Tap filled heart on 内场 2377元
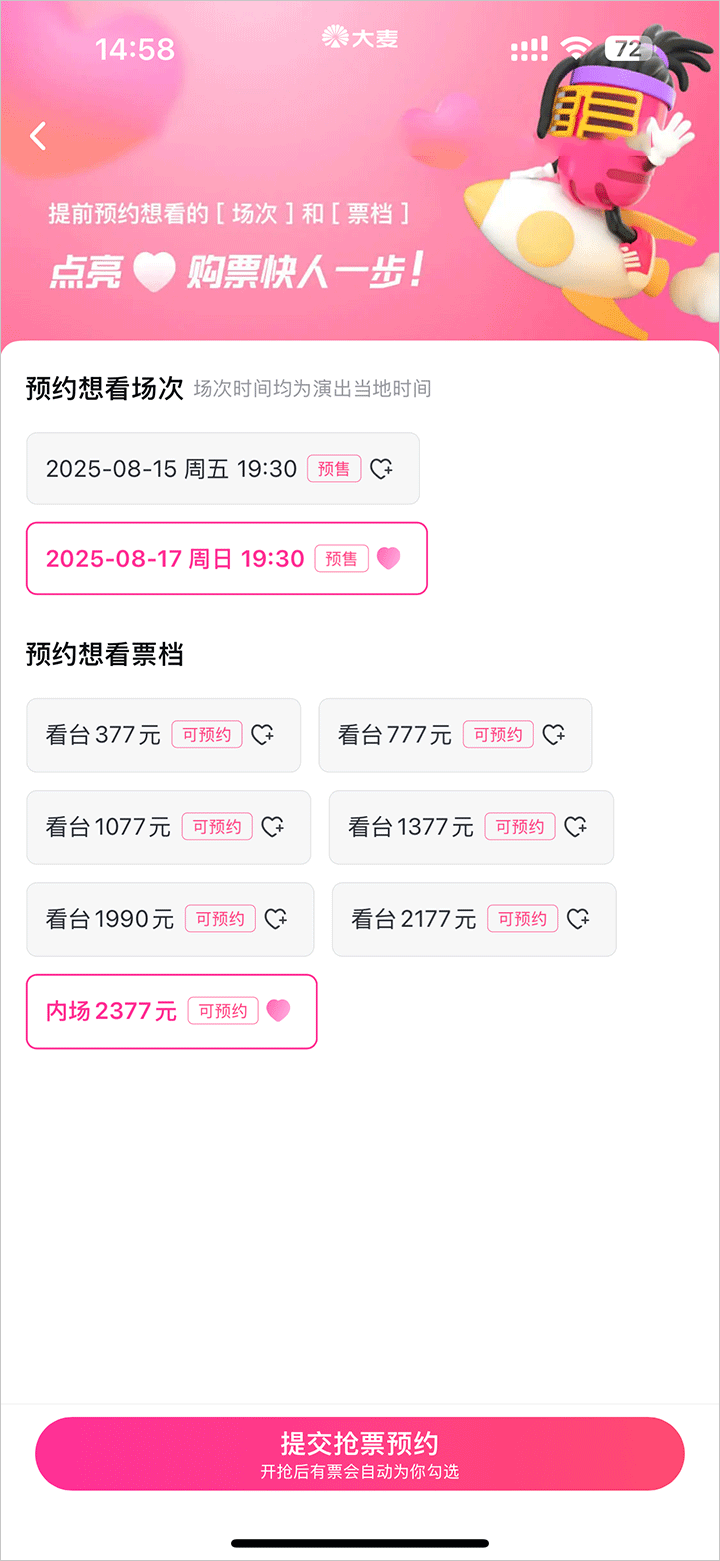The image size is (720, 1561). point(278,1011)
